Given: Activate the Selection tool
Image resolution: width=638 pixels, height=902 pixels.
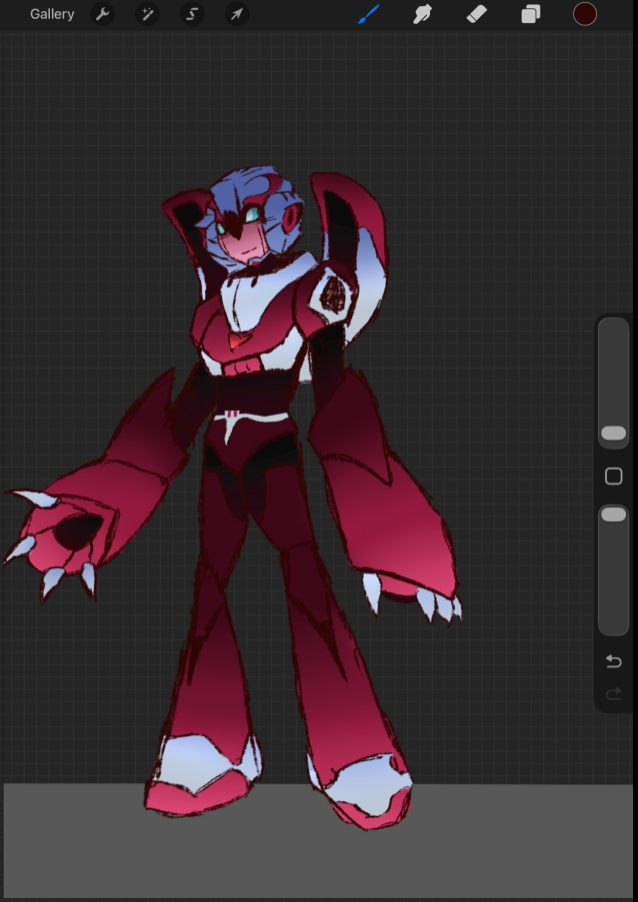Looking at the screenshot, I should coord(192,14).
